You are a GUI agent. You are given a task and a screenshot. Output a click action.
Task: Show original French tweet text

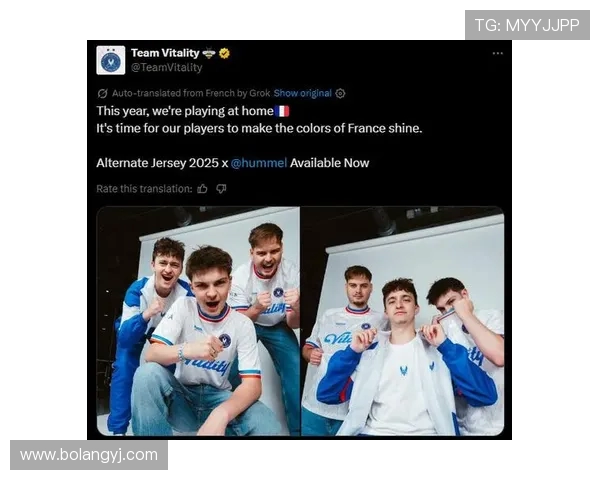[302, 93]
